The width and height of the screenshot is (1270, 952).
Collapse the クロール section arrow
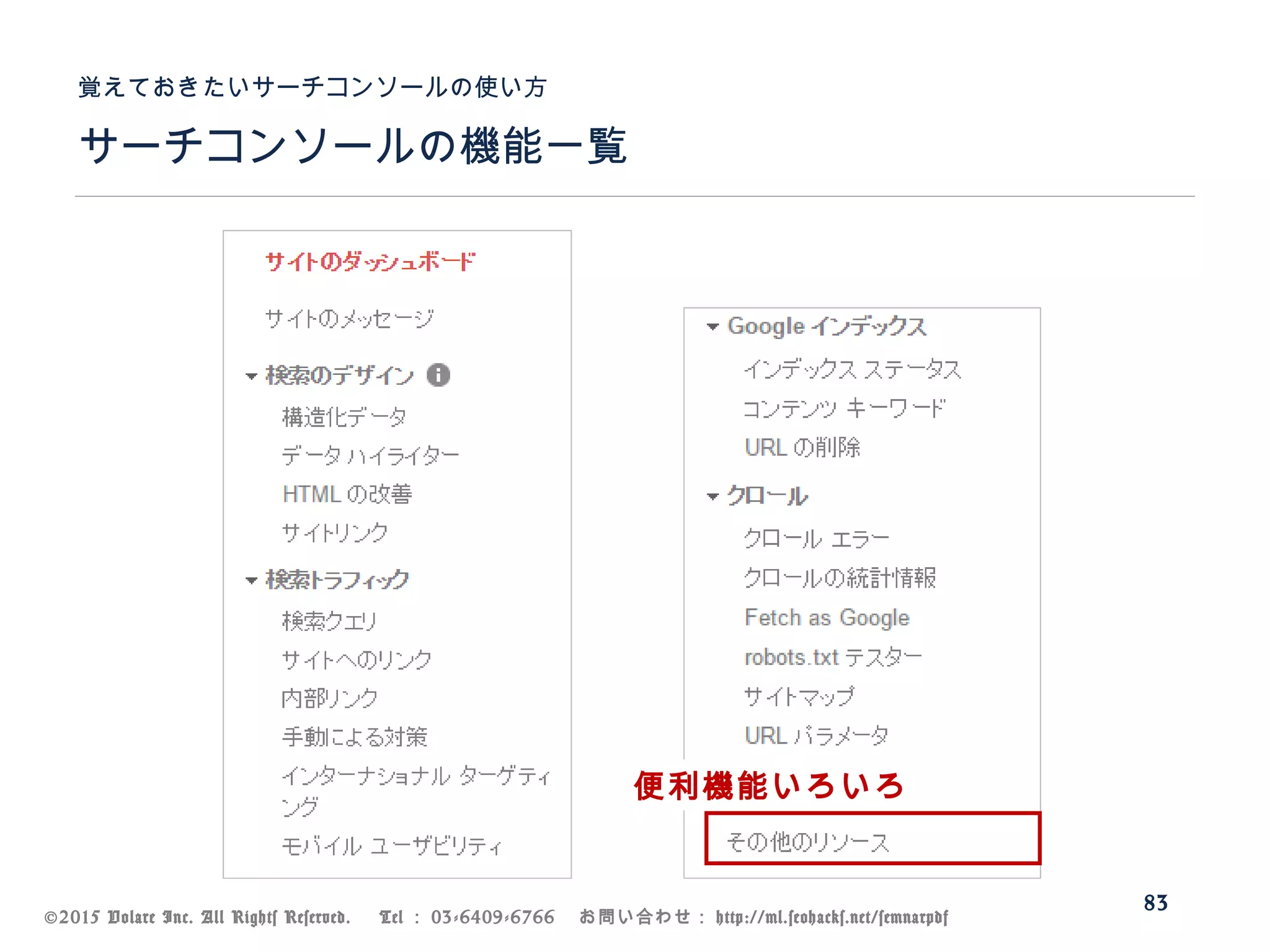[713, 496]
